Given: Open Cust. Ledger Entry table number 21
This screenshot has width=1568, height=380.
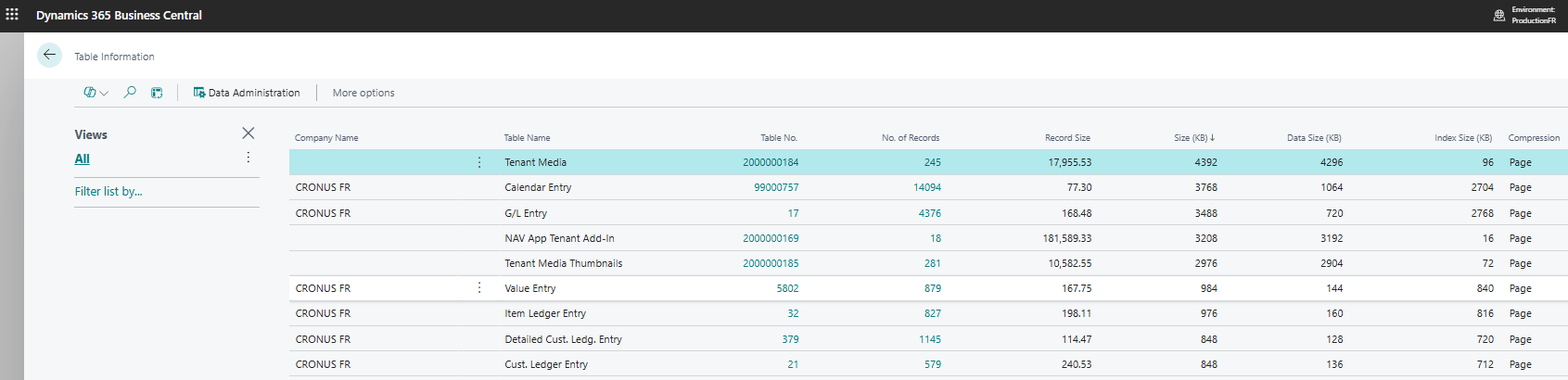Looking at the screenshot, I should tap(793, 364).
